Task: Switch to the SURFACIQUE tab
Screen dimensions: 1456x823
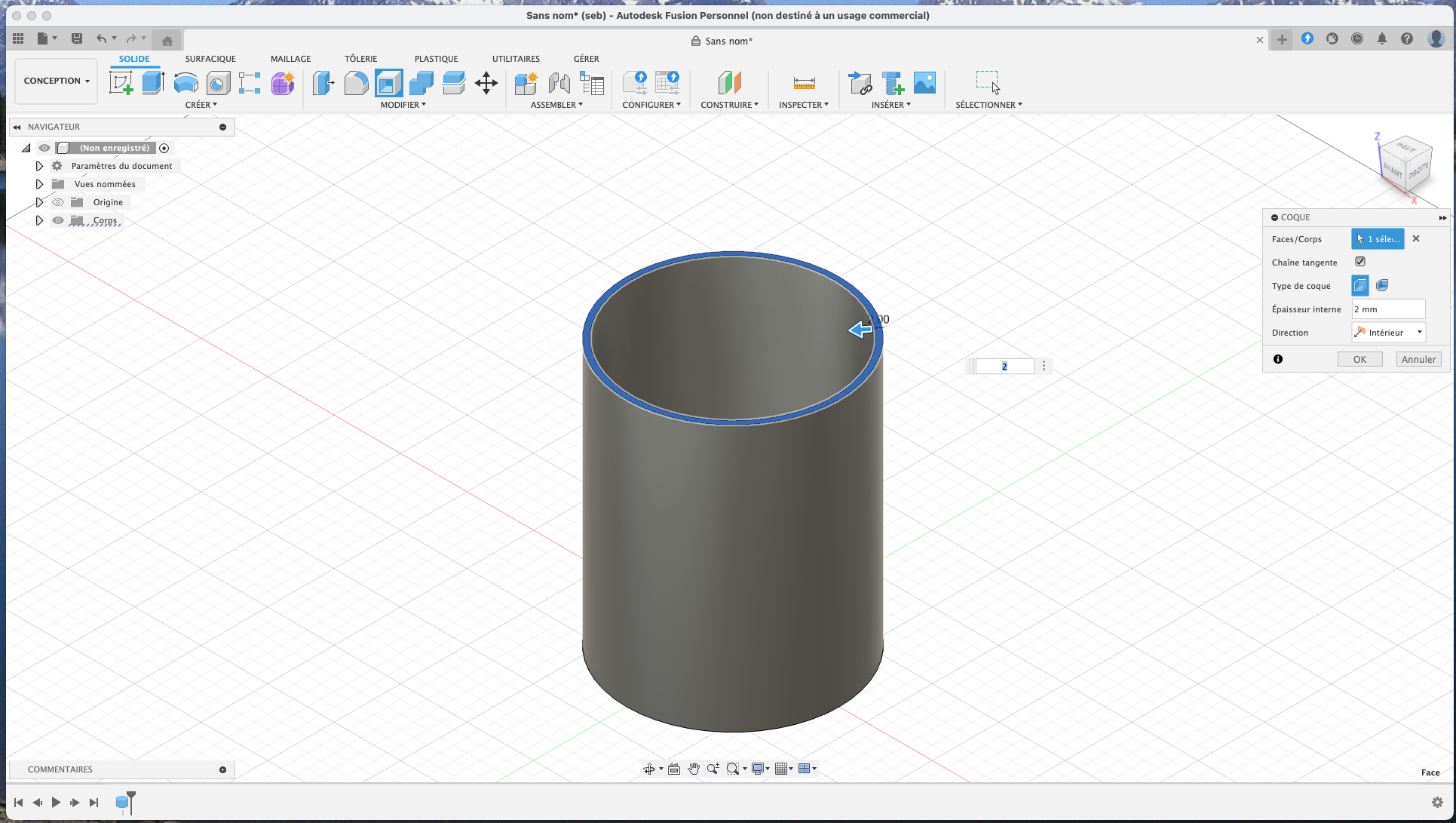Action: [x=210, y=59]
